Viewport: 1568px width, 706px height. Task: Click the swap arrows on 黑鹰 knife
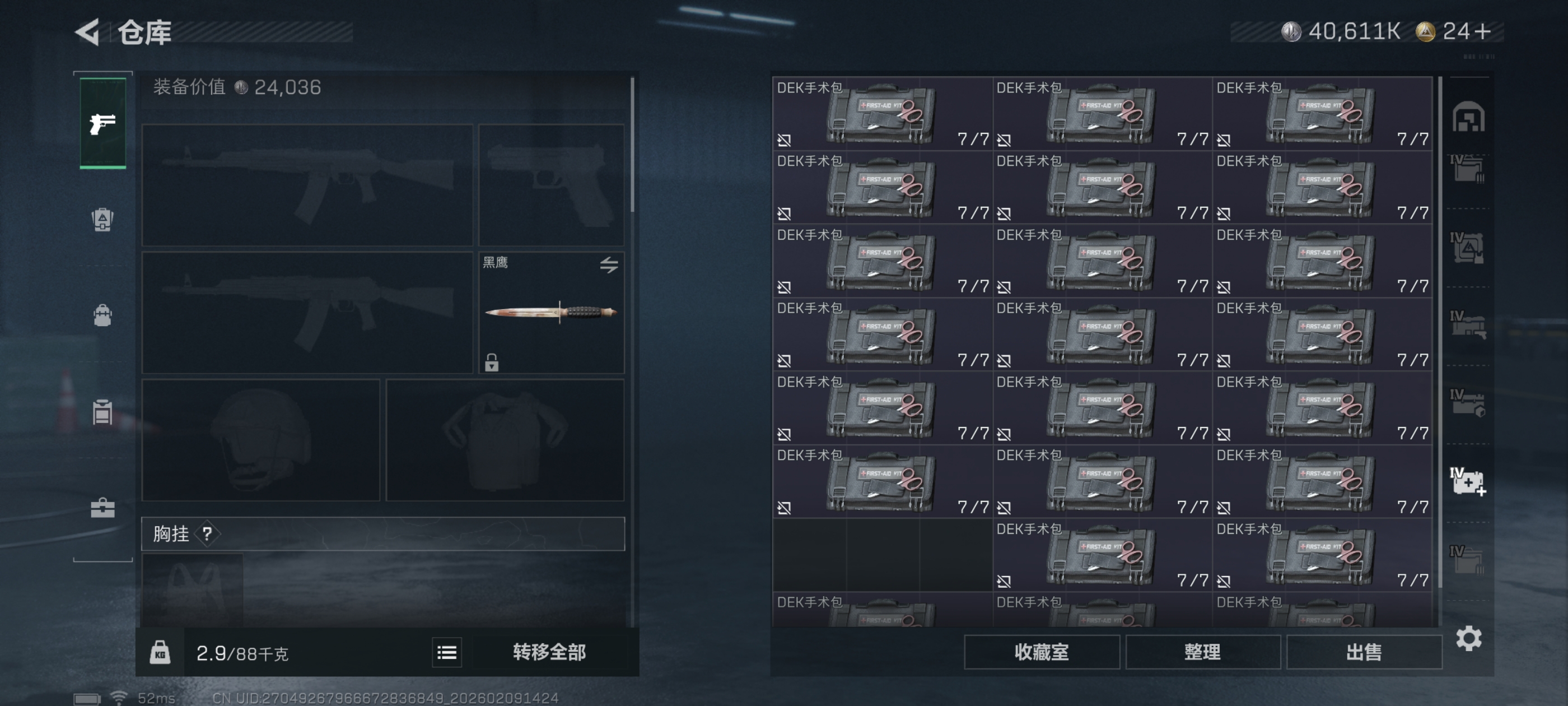click(609, 264)
